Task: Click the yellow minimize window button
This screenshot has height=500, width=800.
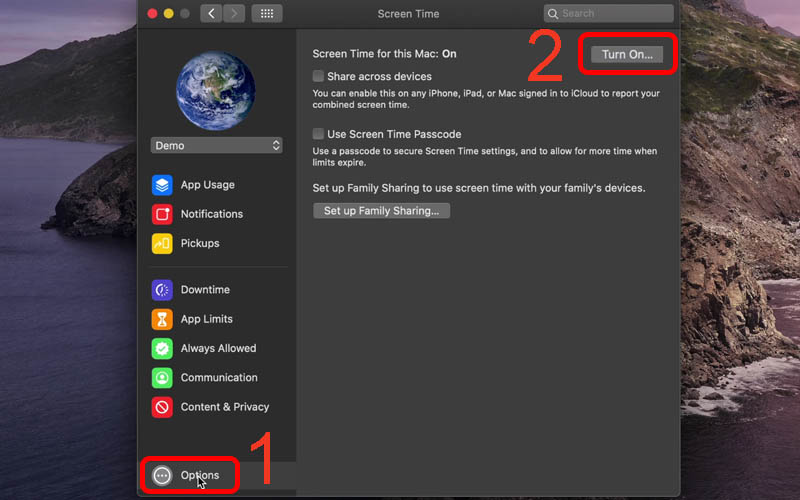Action: [168, 14]
